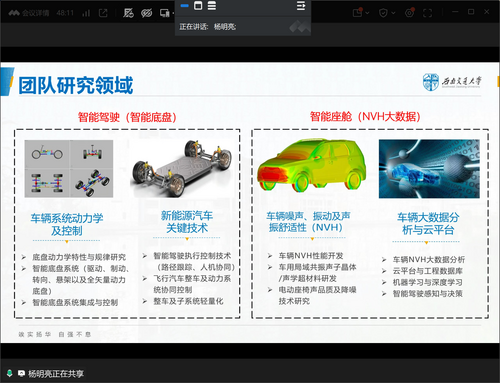Viewport: 500px width, 383px height.
Task: Click the heading 新能源汽车关键技术
Action: coord(187,222)
